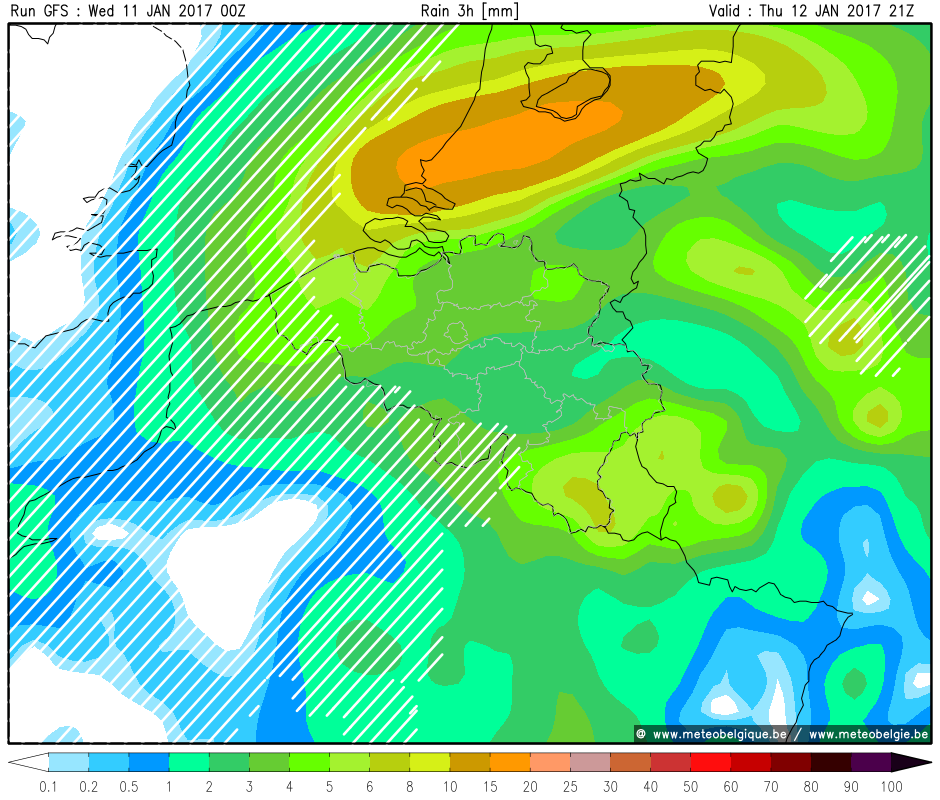Click the legend value label 50
This screenshot has height=800, width=940.
[x=691, y=786]
